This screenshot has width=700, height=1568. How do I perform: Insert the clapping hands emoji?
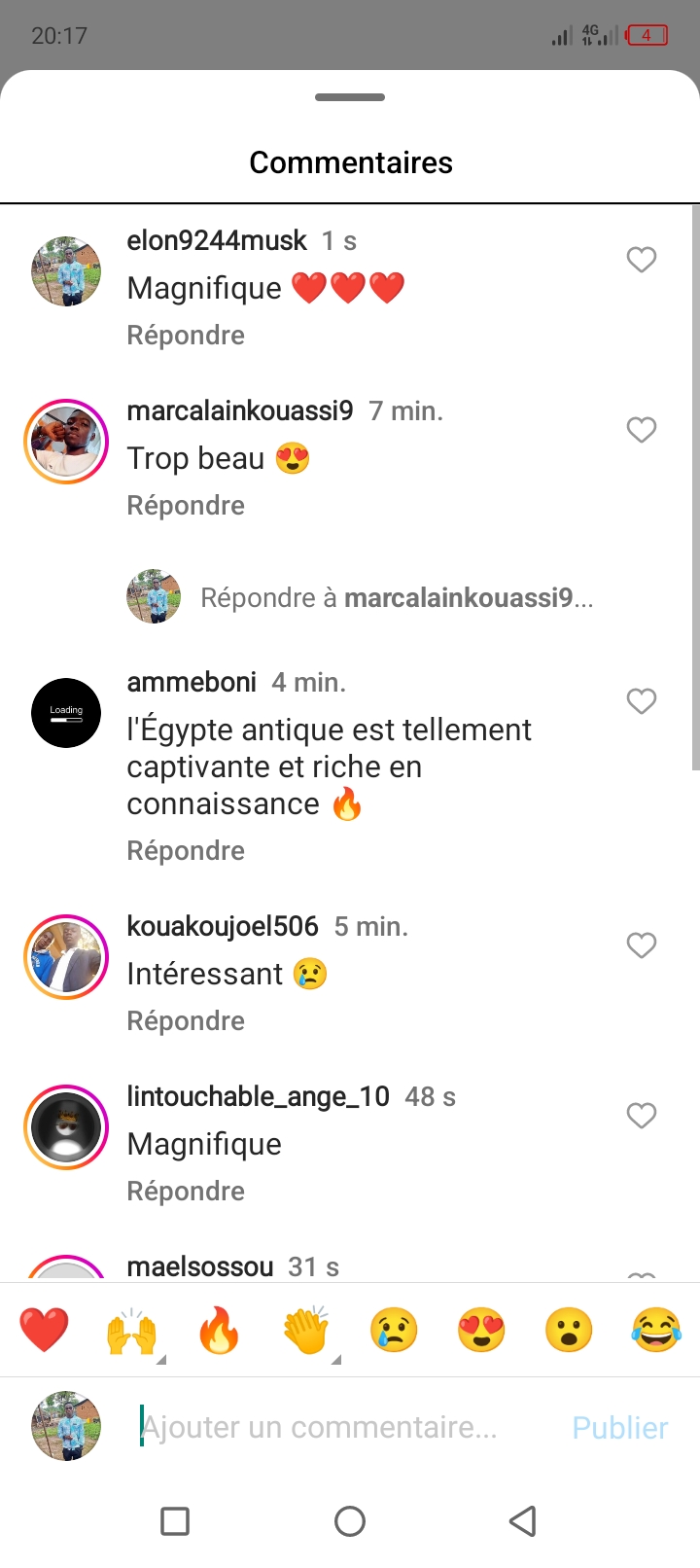[306, 1331]
